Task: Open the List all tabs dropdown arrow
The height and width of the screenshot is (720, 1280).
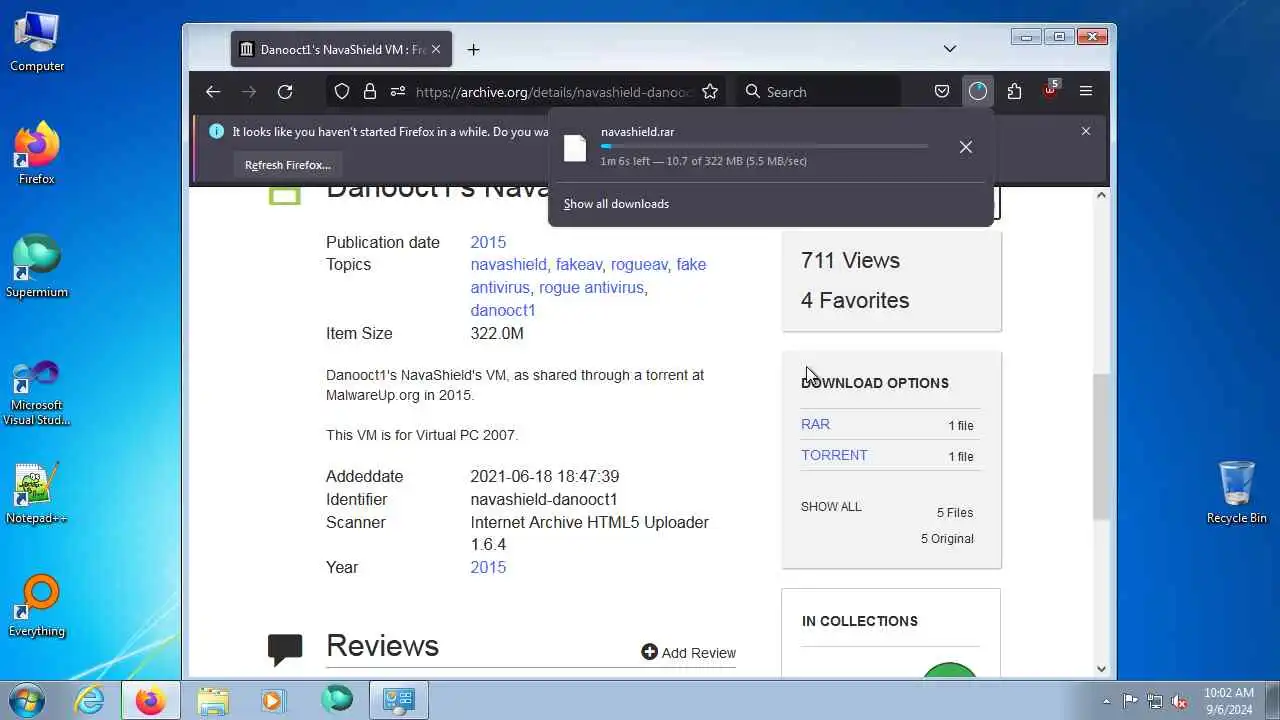Action: [950, 49]
